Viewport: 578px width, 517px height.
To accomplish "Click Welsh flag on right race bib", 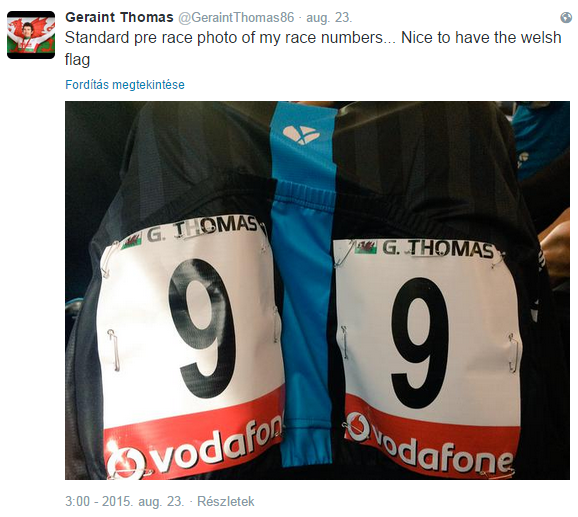I will [366, 247].
